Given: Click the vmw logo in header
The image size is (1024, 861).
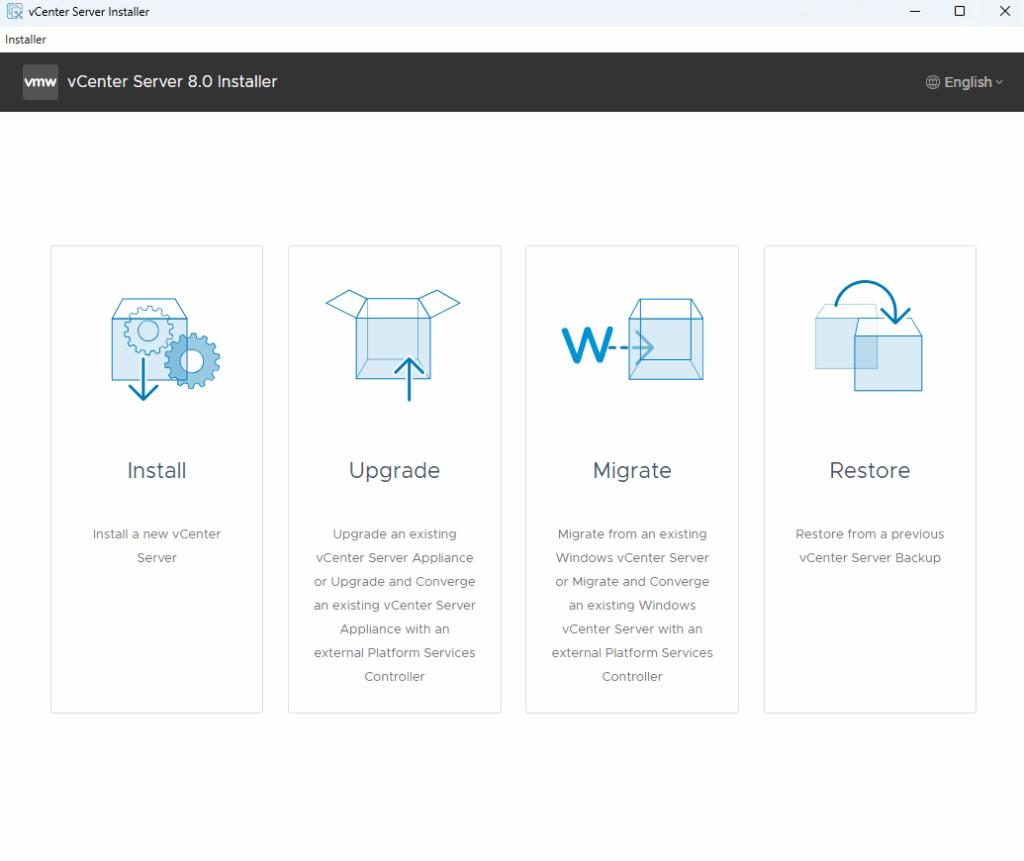Looking at the screenshot, I should click(x=40, y=82).
